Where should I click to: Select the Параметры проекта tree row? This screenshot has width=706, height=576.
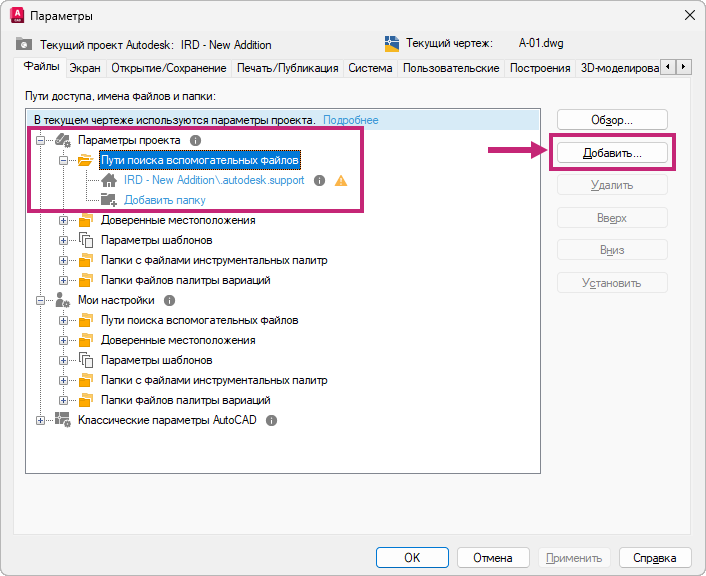click(129, 141)
